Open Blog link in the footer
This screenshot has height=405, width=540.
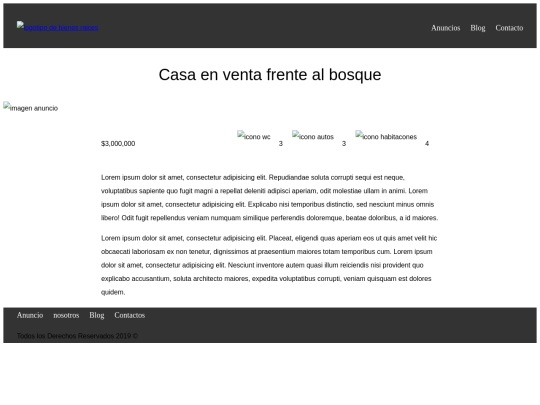[97, 315]
